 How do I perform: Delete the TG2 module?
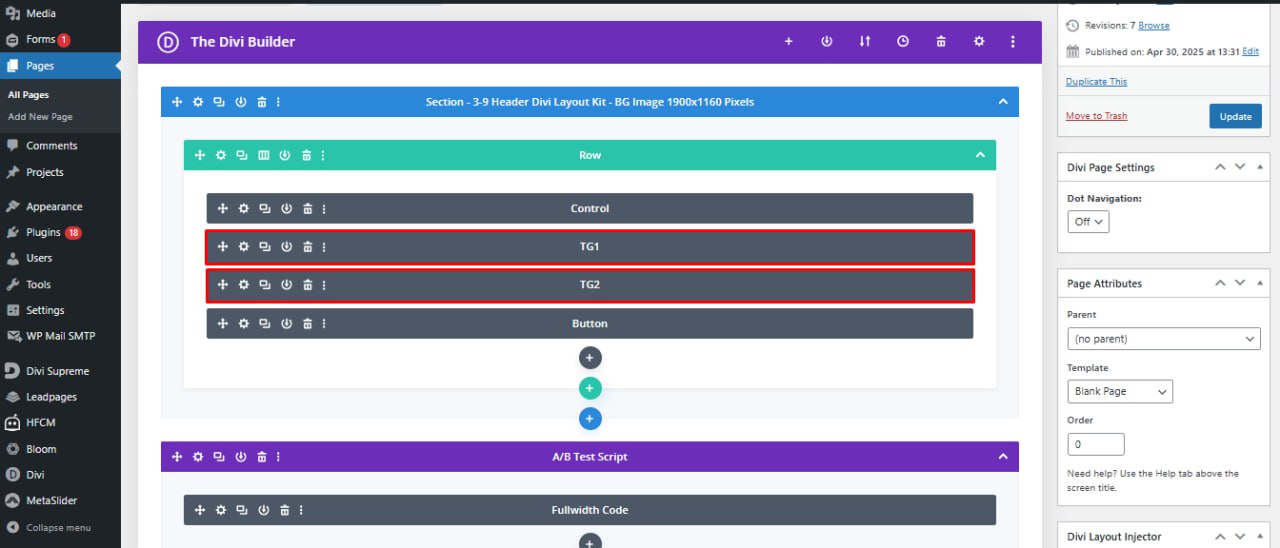pyautogui.click(x=308, y=284)
